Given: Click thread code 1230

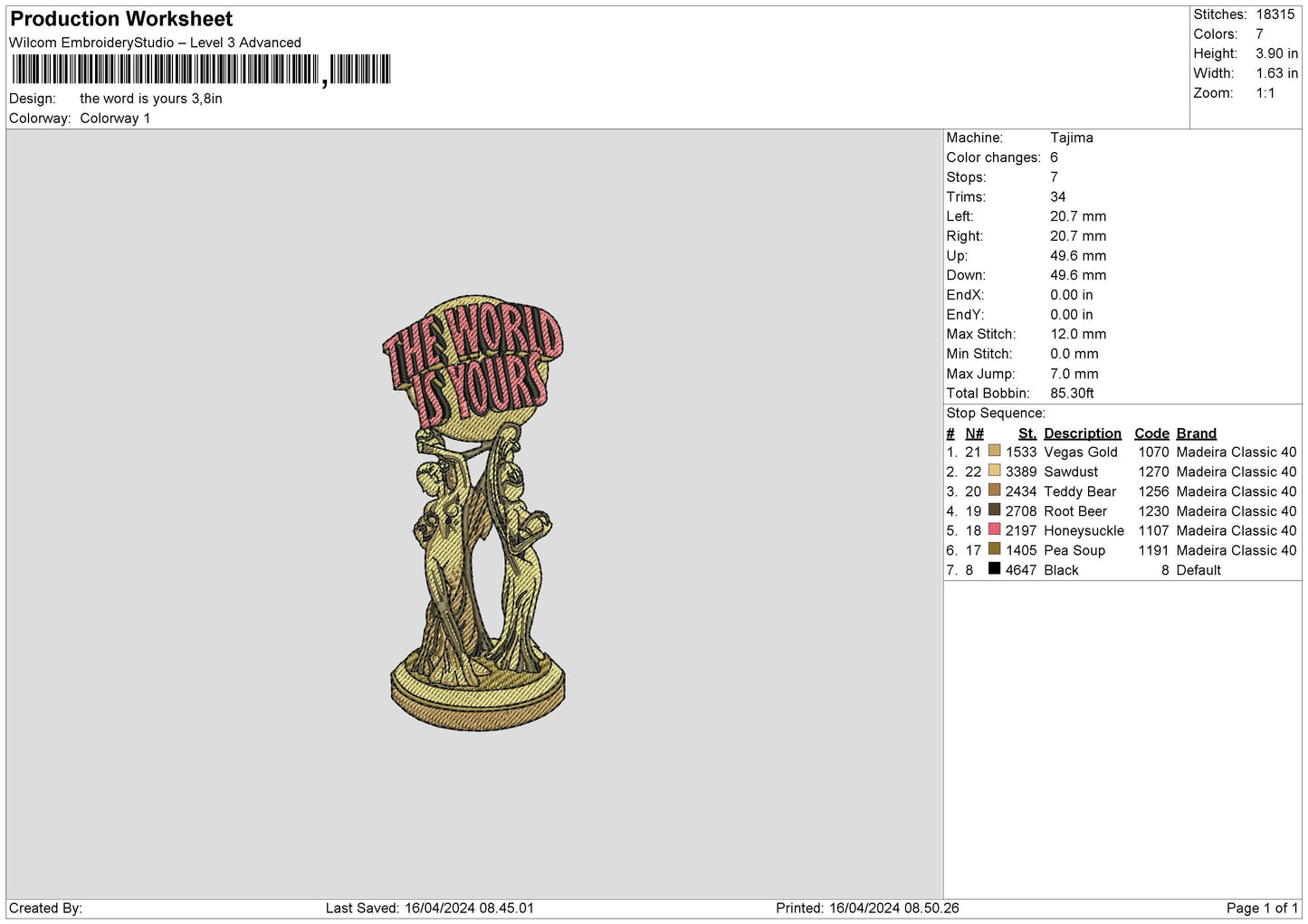Looking at the screenshot, I should click(1154, 511).
